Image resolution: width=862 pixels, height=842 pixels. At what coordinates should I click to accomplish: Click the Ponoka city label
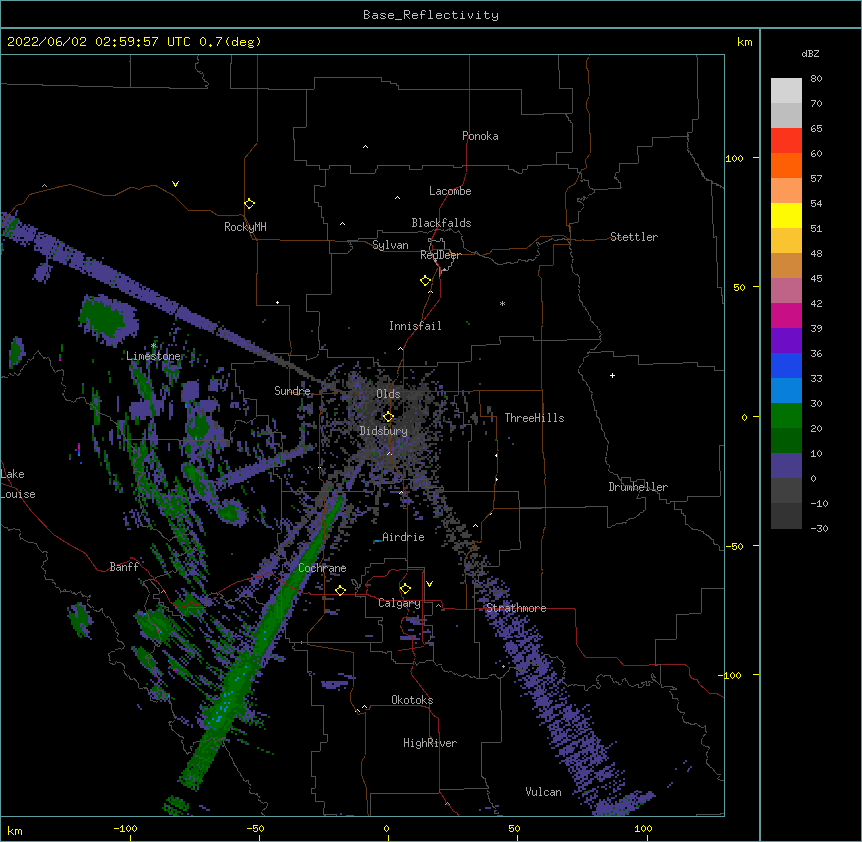(480, 136)
